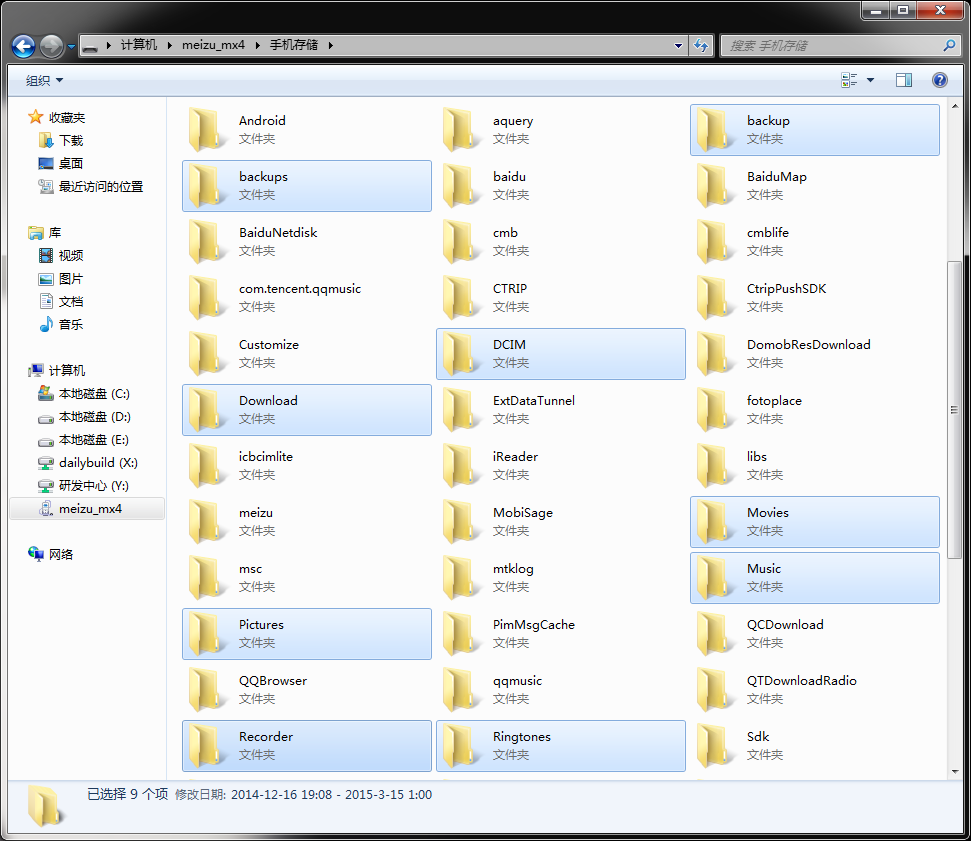This screenshot has width=971, height=841.
Task: Select the Download folder icon
Action: point(205,409)
